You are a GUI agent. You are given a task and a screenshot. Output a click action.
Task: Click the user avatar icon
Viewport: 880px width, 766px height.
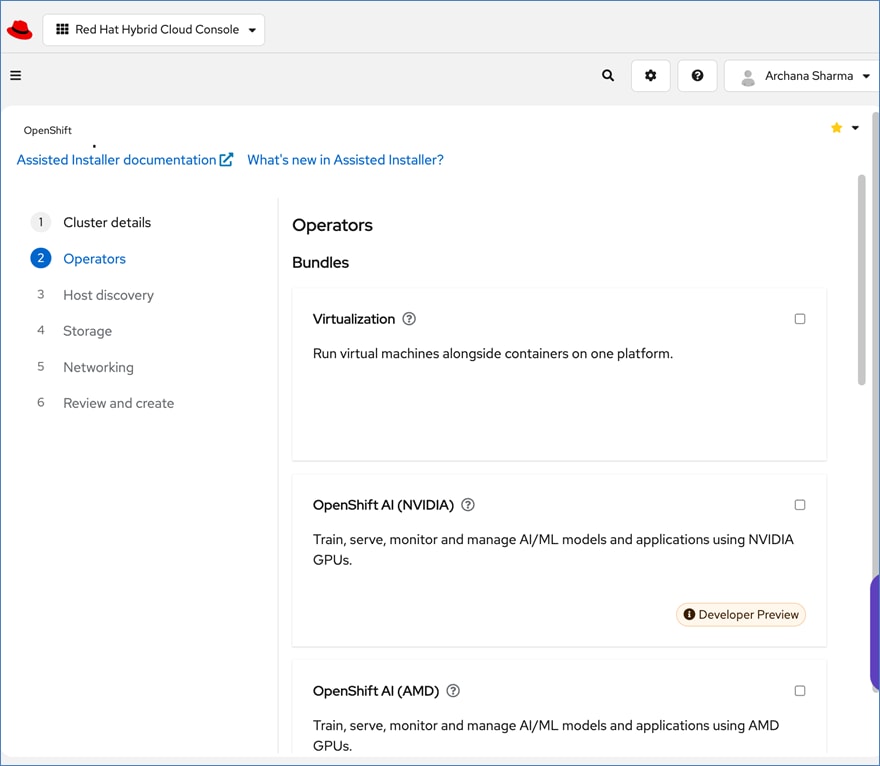[x=748, y=76]
